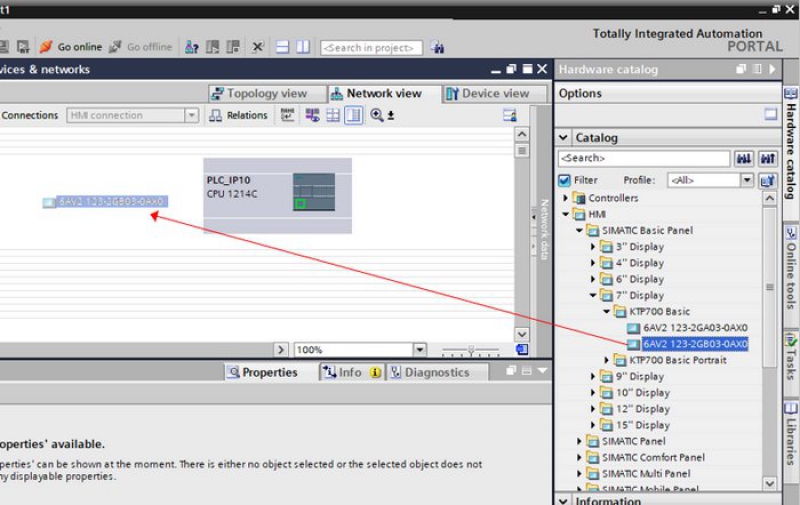The height and width of the screenshot is (505, 800).
Task: Click the hardware catalog Search field
Action: click(644, 158)
